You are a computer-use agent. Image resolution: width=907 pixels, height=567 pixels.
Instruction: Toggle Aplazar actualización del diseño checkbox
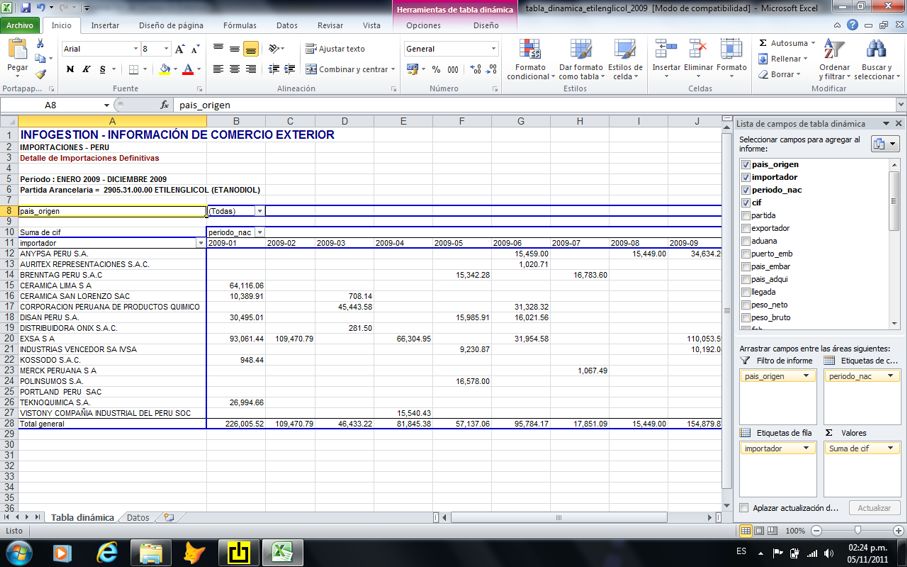point(745,508)
